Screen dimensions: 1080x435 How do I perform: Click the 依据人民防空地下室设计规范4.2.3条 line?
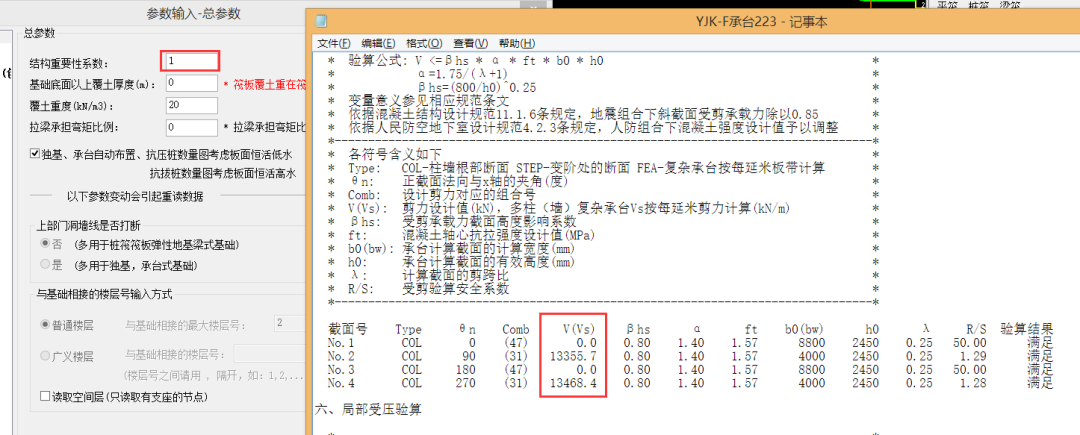point(595,127)
